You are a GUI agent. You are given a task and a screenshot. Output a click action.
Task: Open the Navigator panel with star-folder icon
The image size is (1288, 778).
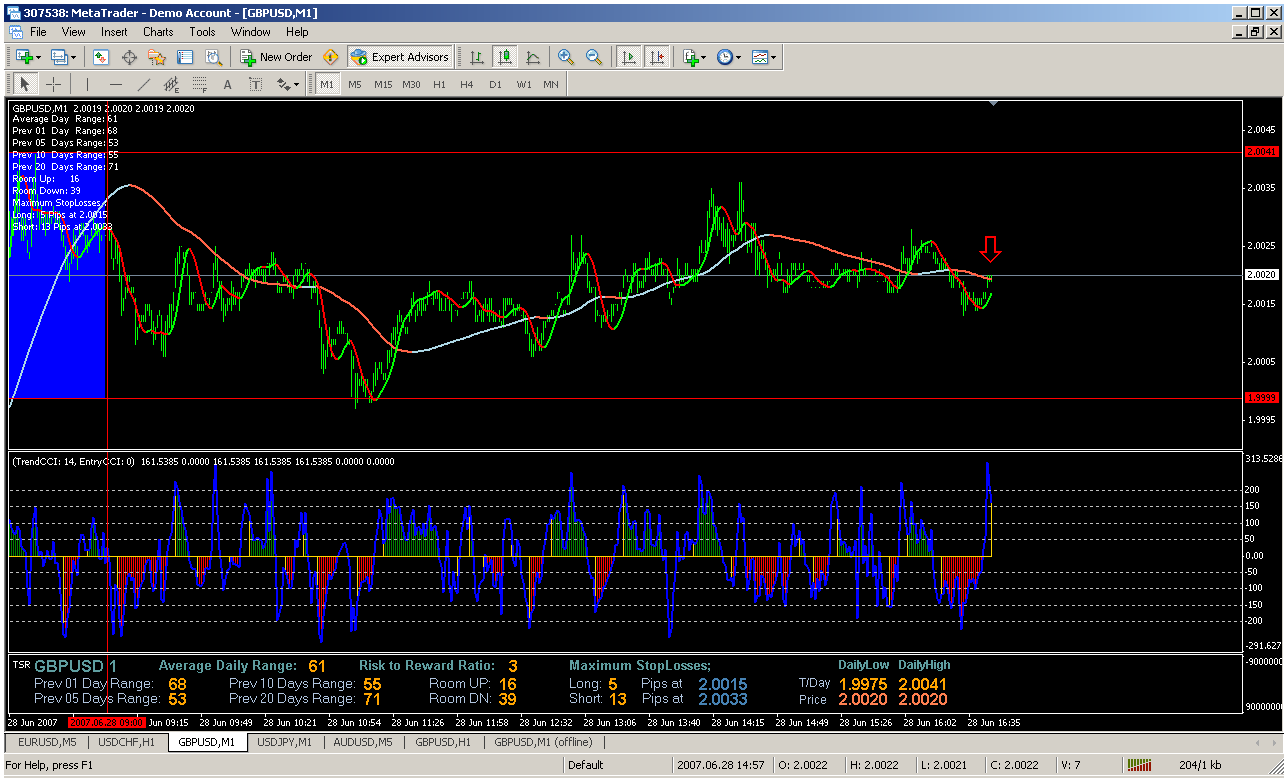pyautogui.click(x=157, y=57)
